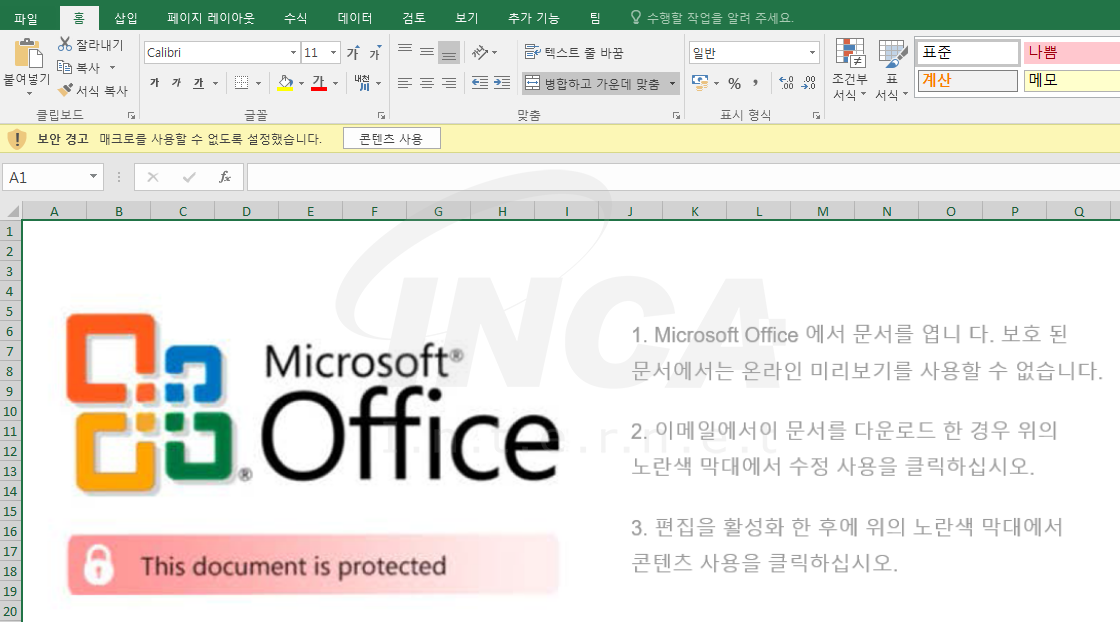The width and height of the screenshot is (1120, 622).
Task: Click Merge and Center (병합하고 가운데 맞춤)
Action: 593,84
